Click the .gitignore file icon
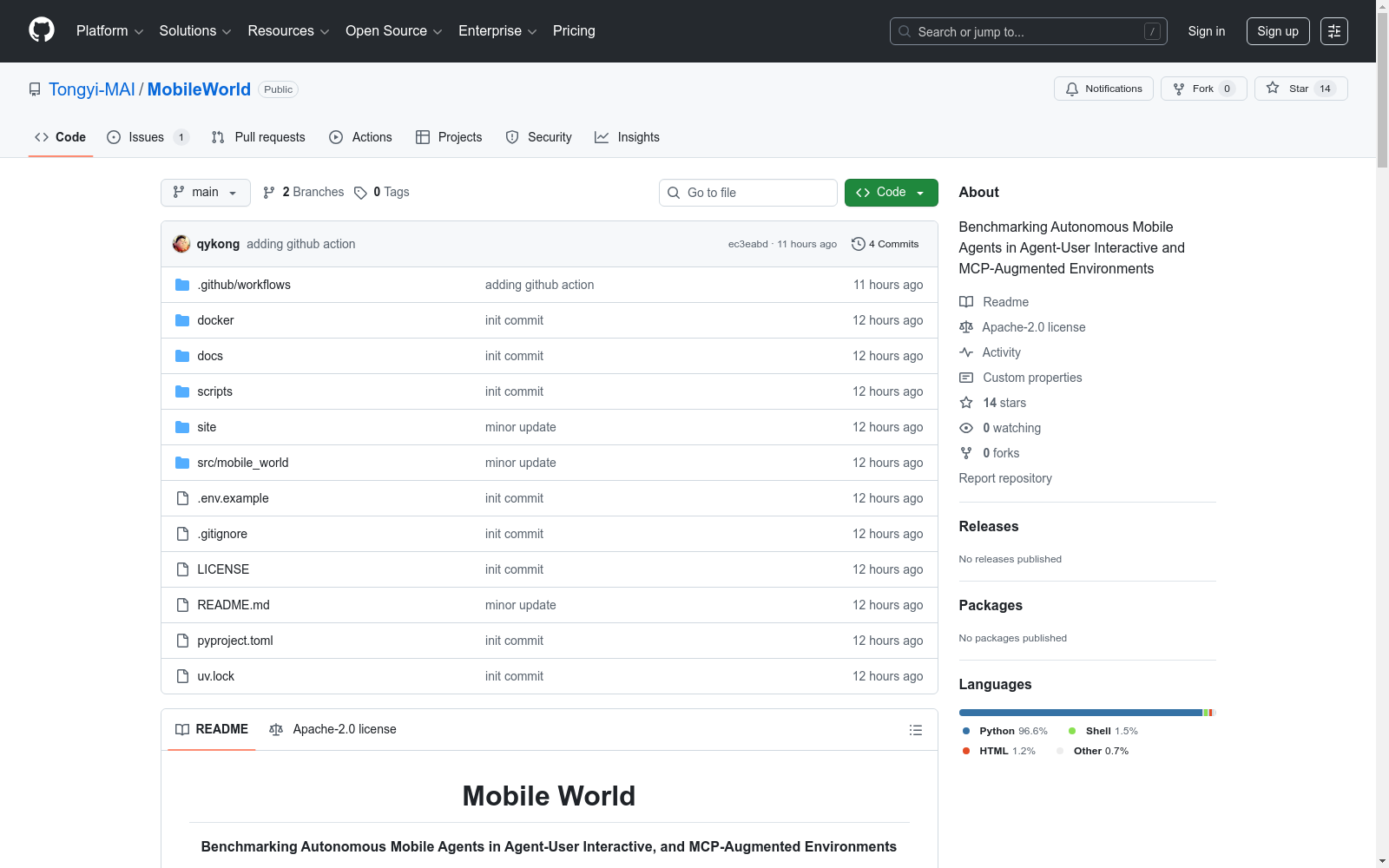 182,534
